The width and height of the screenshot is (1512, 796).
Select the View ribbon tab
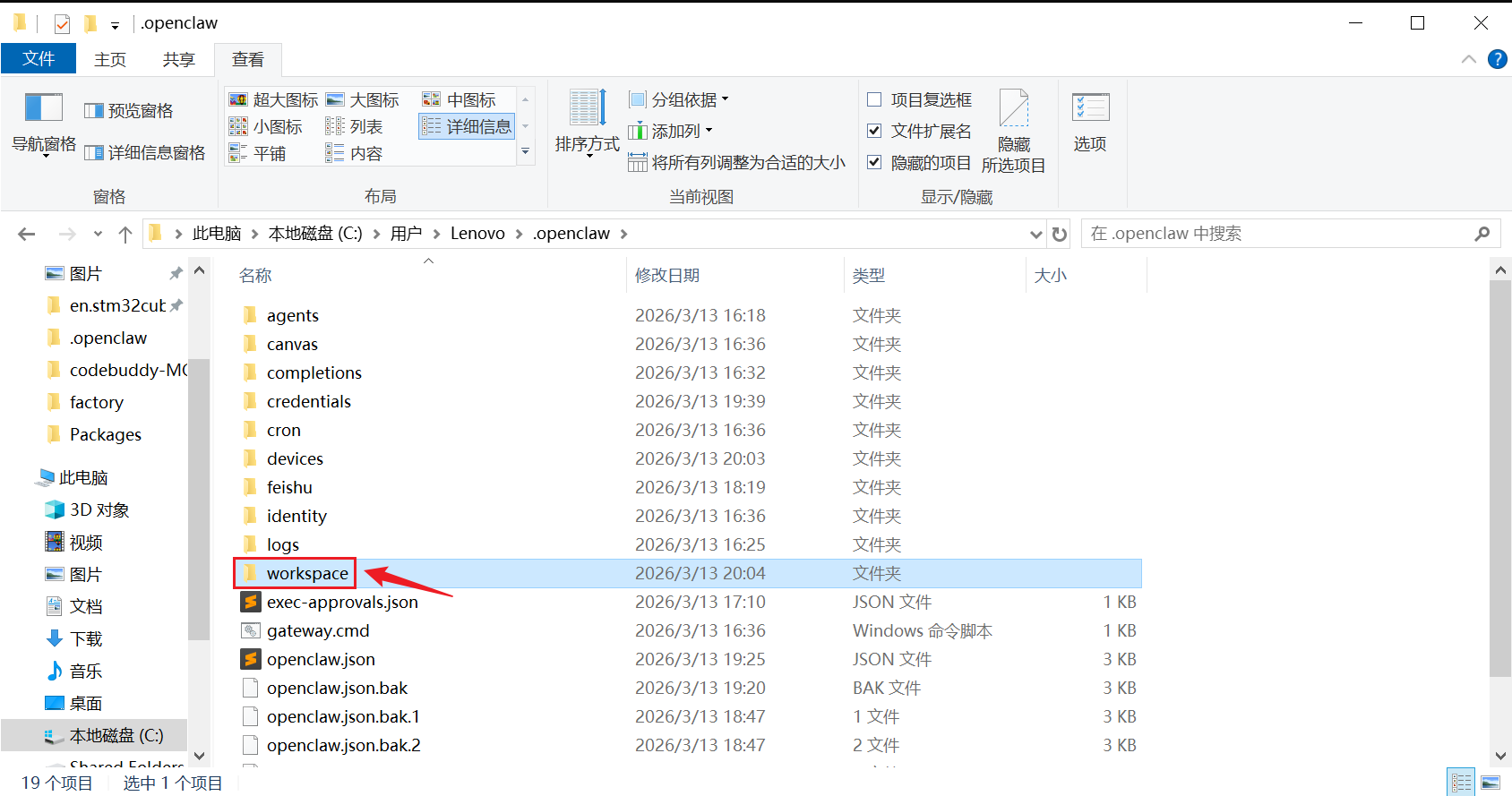[248, 59]
